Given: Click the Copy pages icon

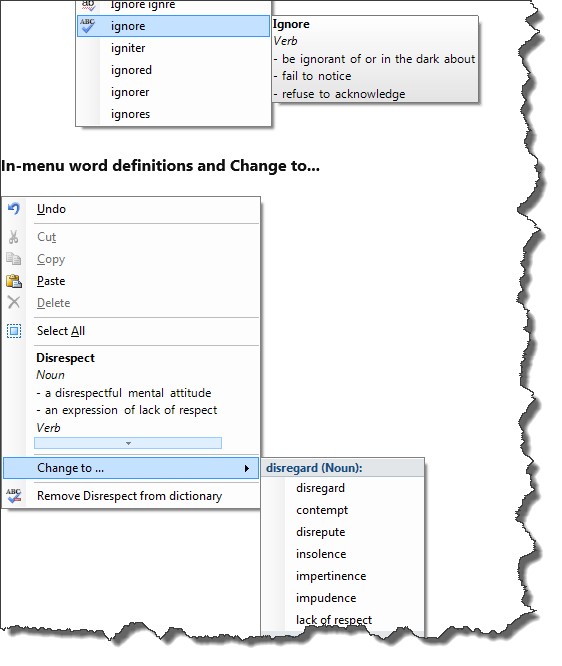Looking at the screenshot, I should pos(14,259).
